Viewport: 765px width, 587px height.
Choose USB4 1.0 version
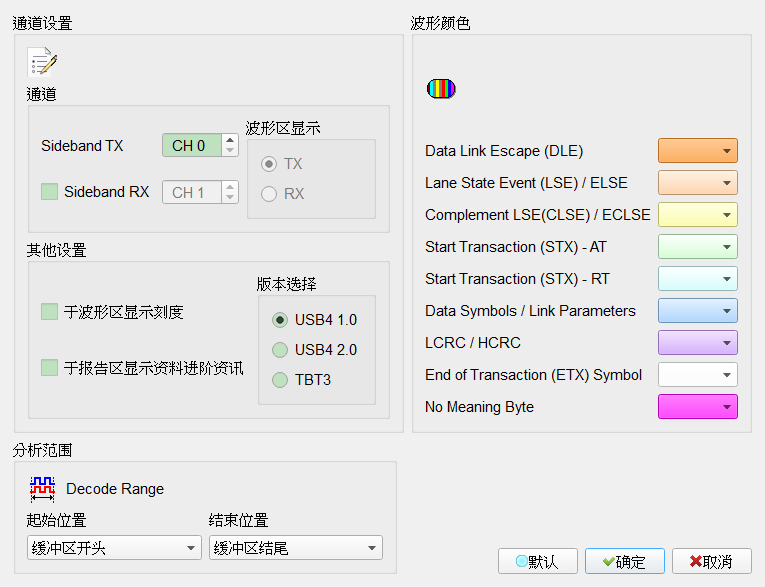[x=280, y=320]
